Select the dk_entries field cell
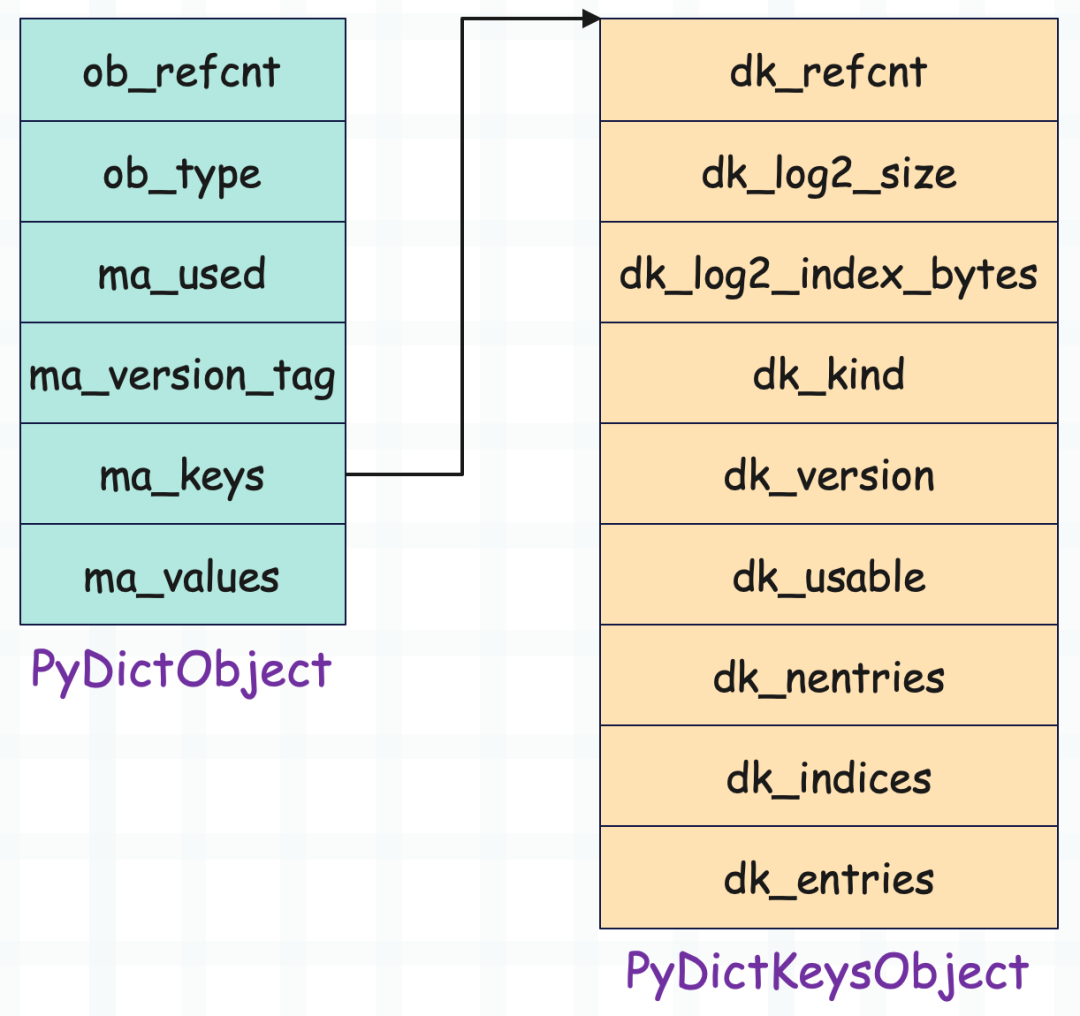Screen dimensions: 1080x1016 point(829,878)
